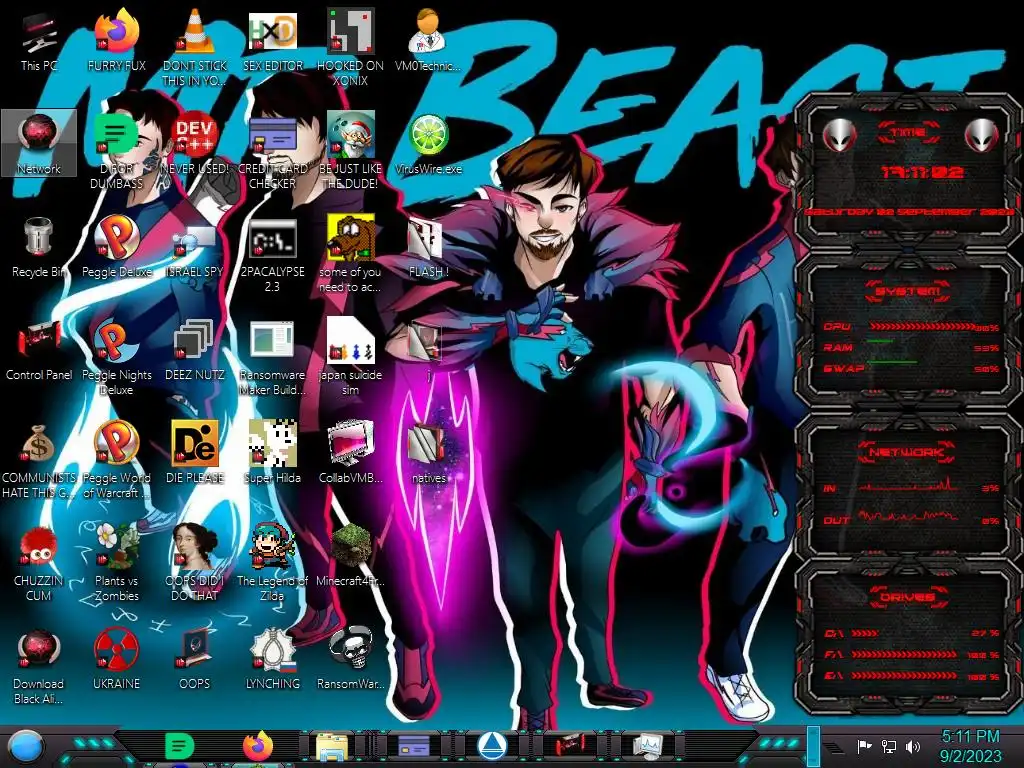Open the CollabVMB... desktop shortcut
The image size is (1024, 768).
coord(350,452)
